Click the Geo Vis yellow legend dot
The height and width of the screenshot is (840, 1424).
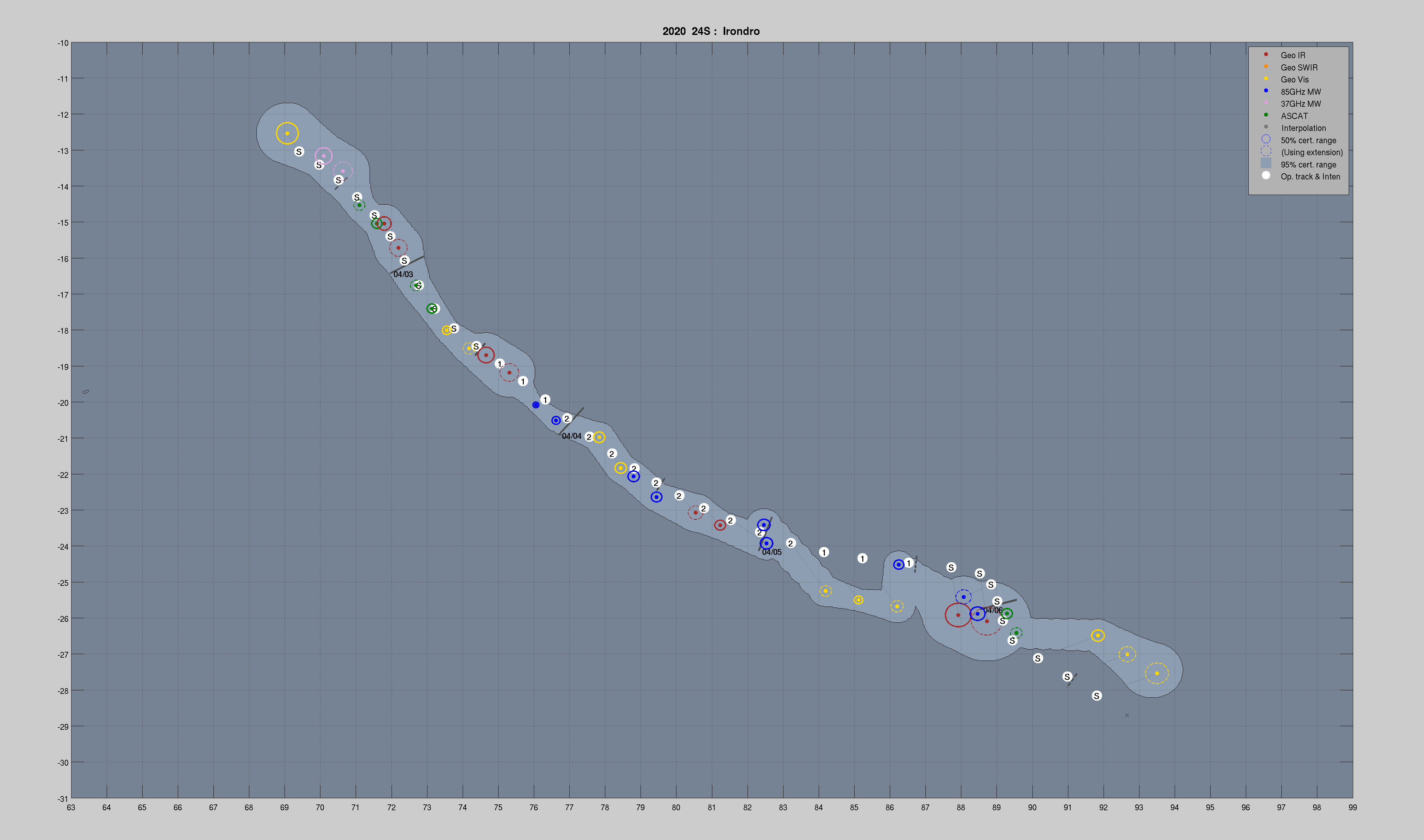coord(1266,79)
